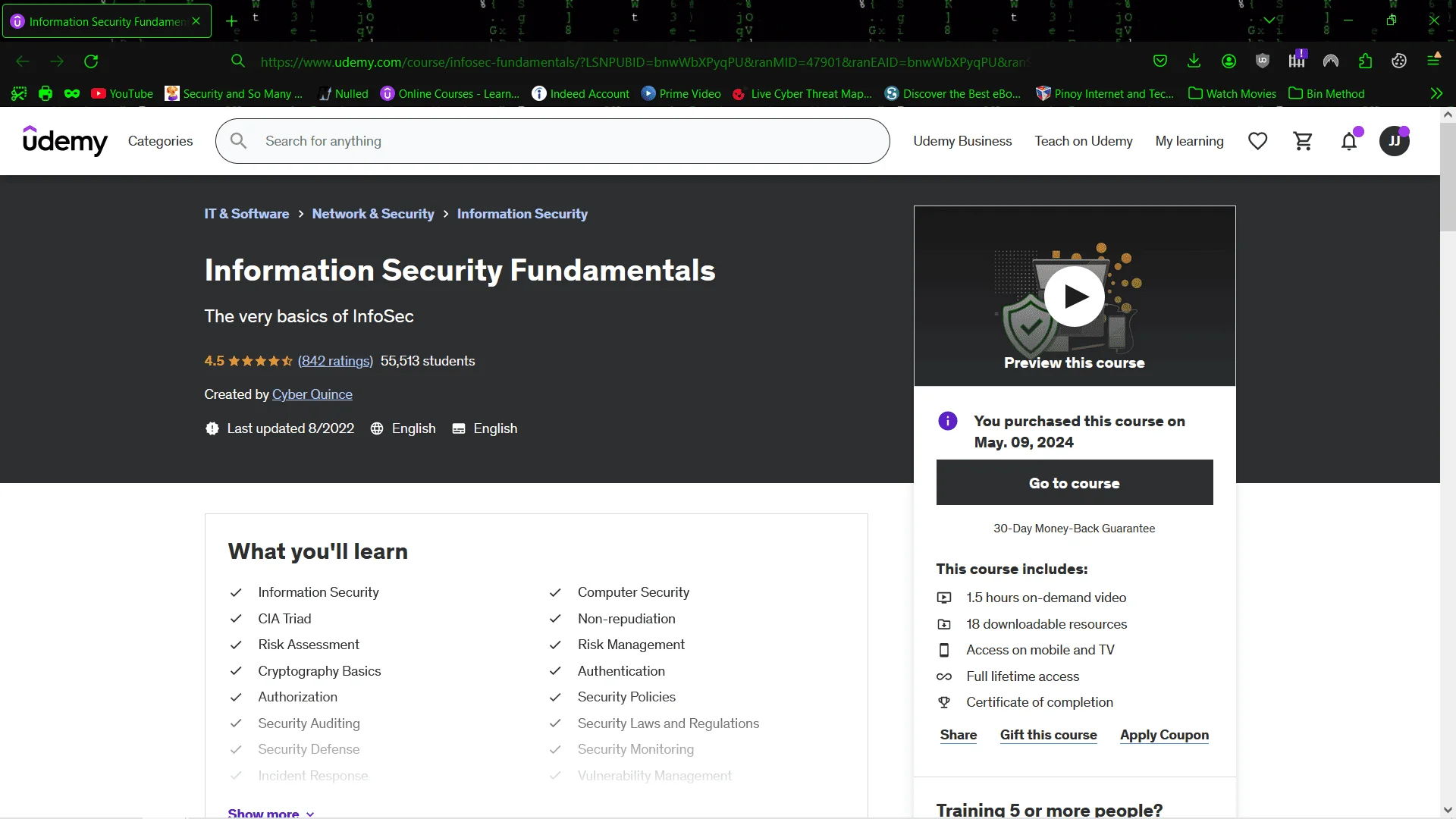Image resolution: width=1456 pixels, height=819 pixels.
Task: Open the Online Courses bookmark
Action: coord(450,93)
